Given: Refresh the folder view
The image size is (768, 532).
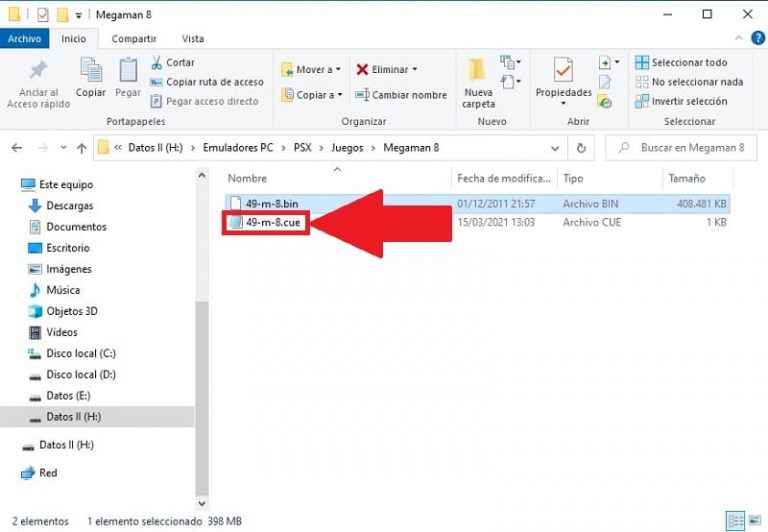Looking at the screenshot, I should 581,148.
